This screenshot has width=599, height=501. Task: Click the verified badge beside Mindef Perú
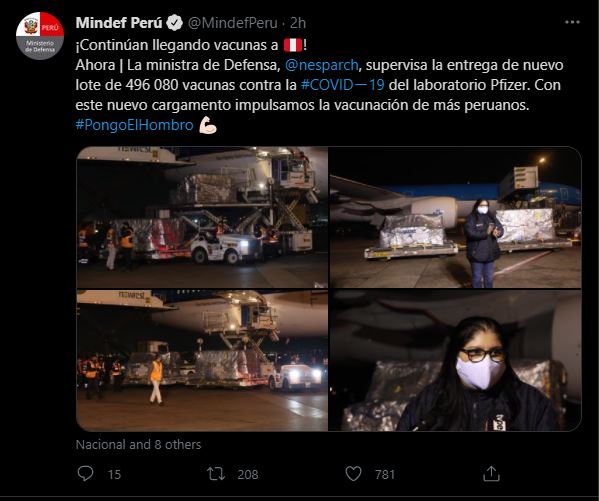coord(175,23)
